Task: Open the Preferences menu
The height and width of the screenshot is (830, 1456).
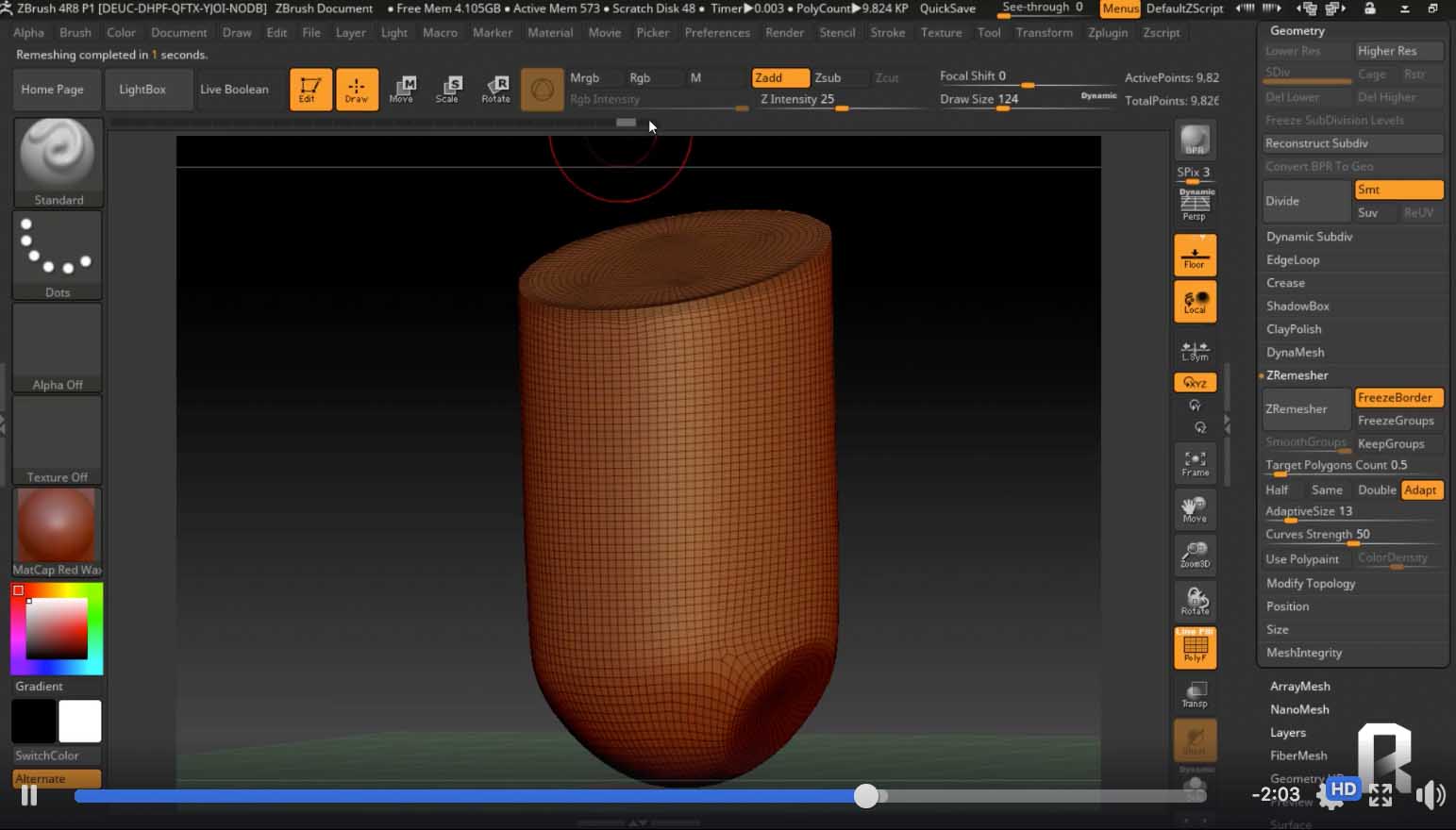Action: tap(716, 33)
